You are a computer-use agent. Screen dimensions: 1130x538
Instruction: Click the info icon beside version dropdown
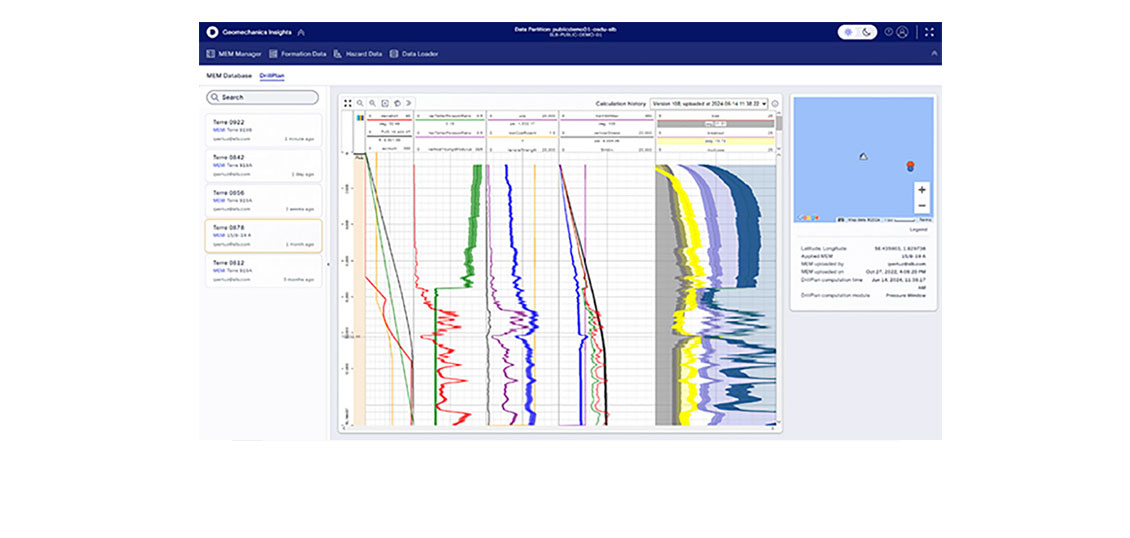click(775, 103)
